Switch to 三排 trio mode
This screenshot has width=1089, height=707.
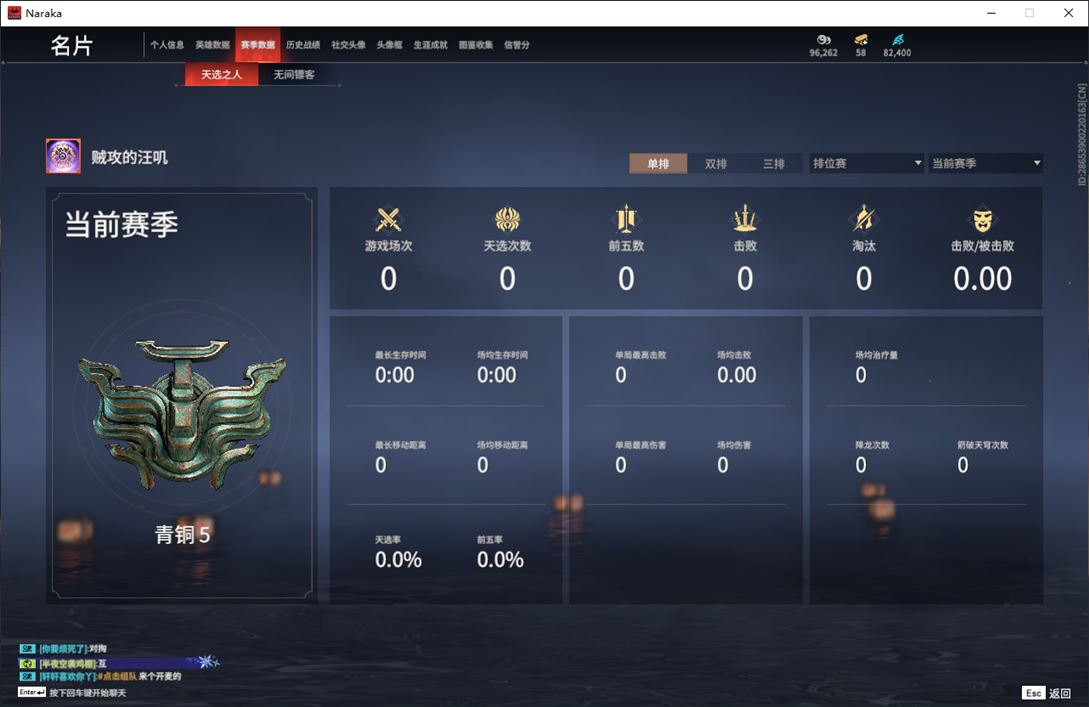[x=774, y=164]
